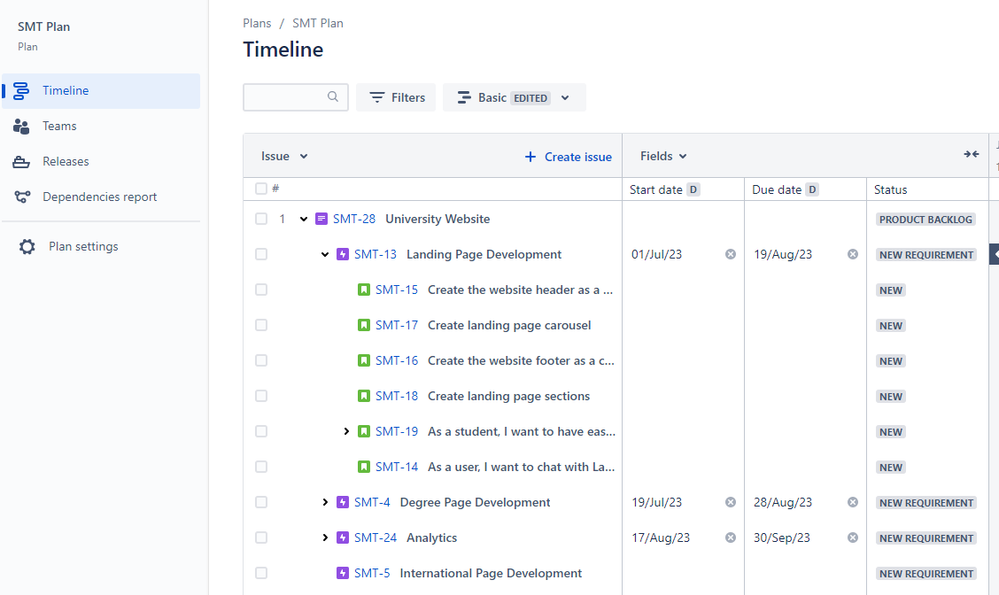Click the Releases ship icon

21,162
